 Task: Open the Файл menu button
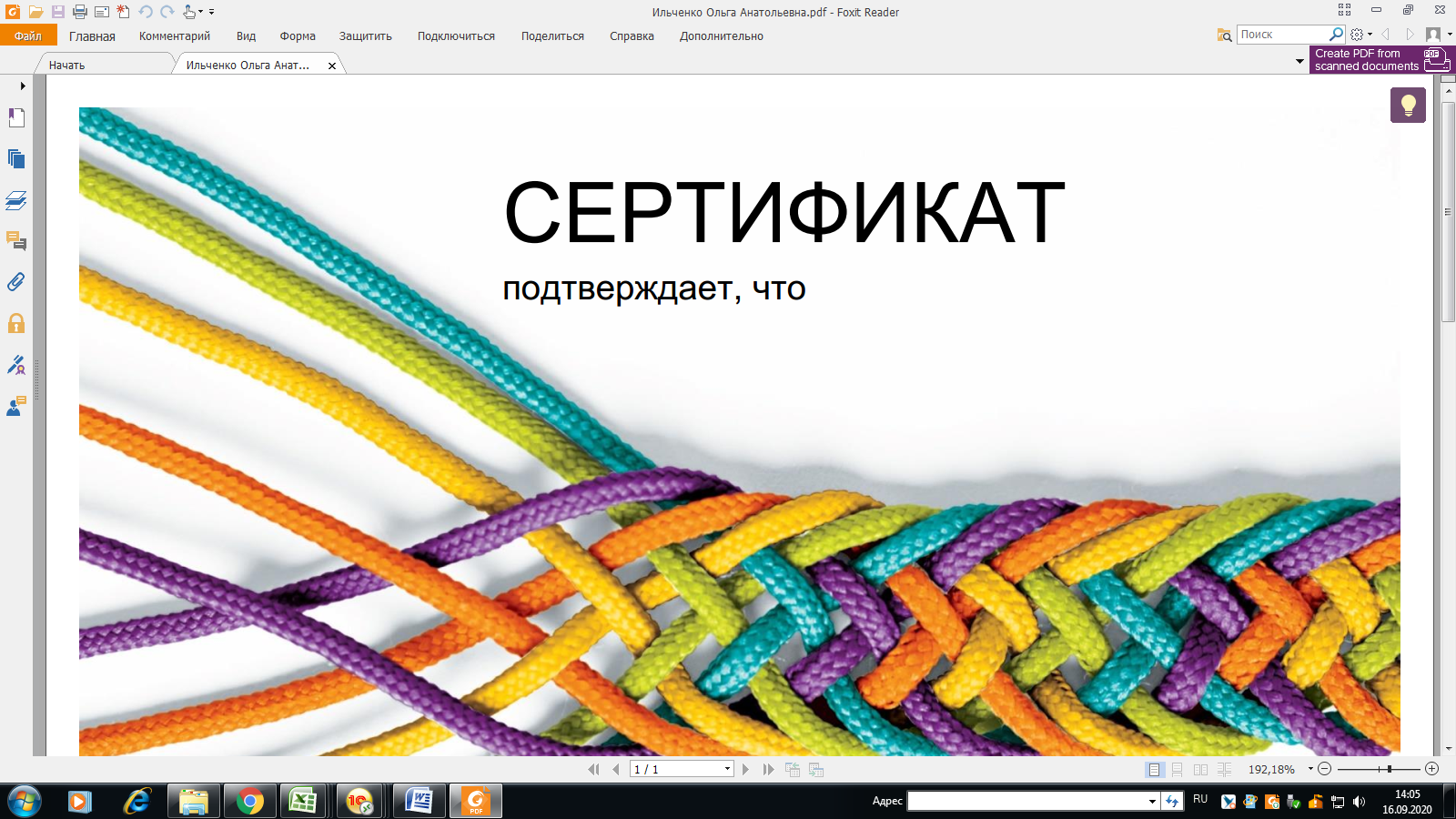pos(28,36)
